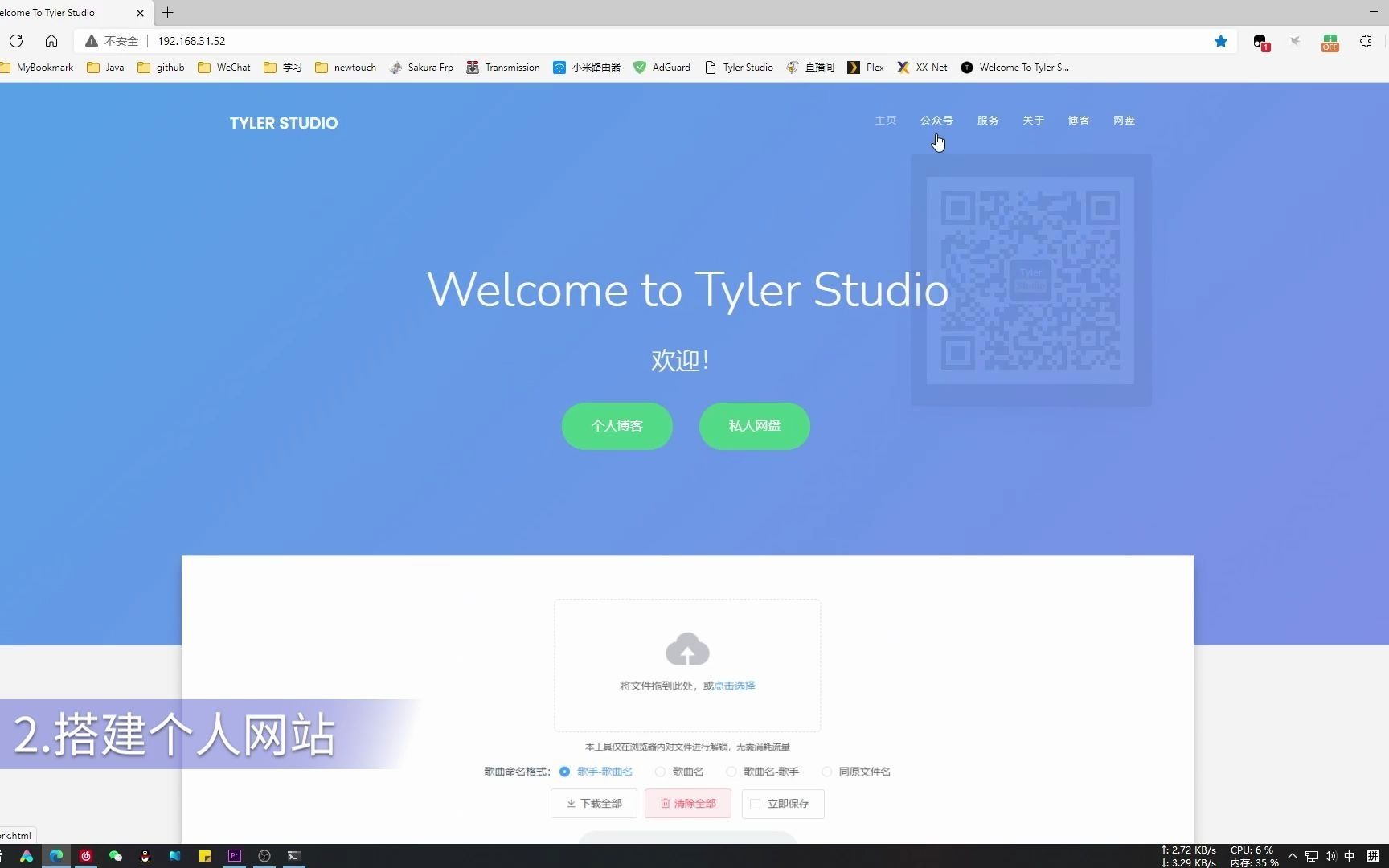Open the terminal icon in taskbar
Image resolution: width=1389 pixels, height=868 pixels.
[x=294, y=856]
